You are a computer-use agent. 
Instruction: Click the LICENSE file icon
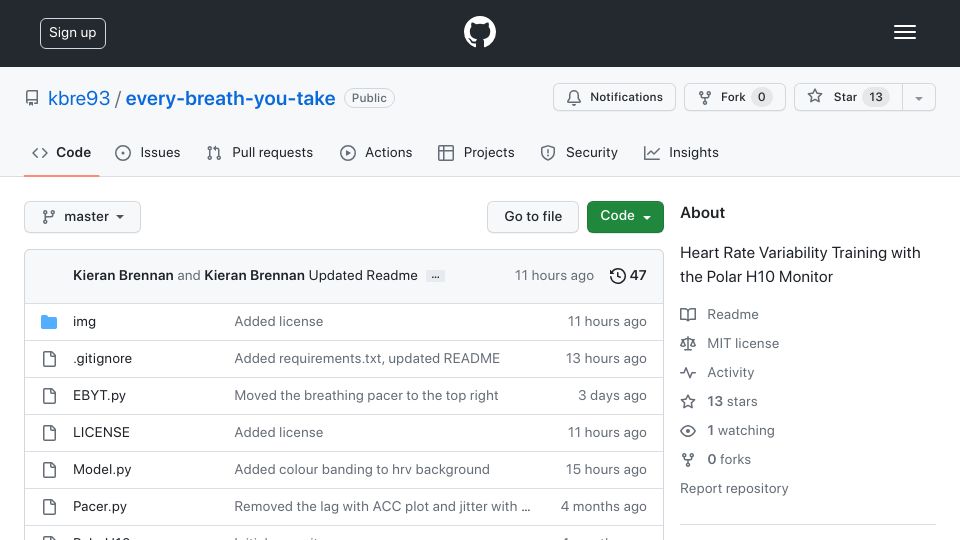pos(49,433)
